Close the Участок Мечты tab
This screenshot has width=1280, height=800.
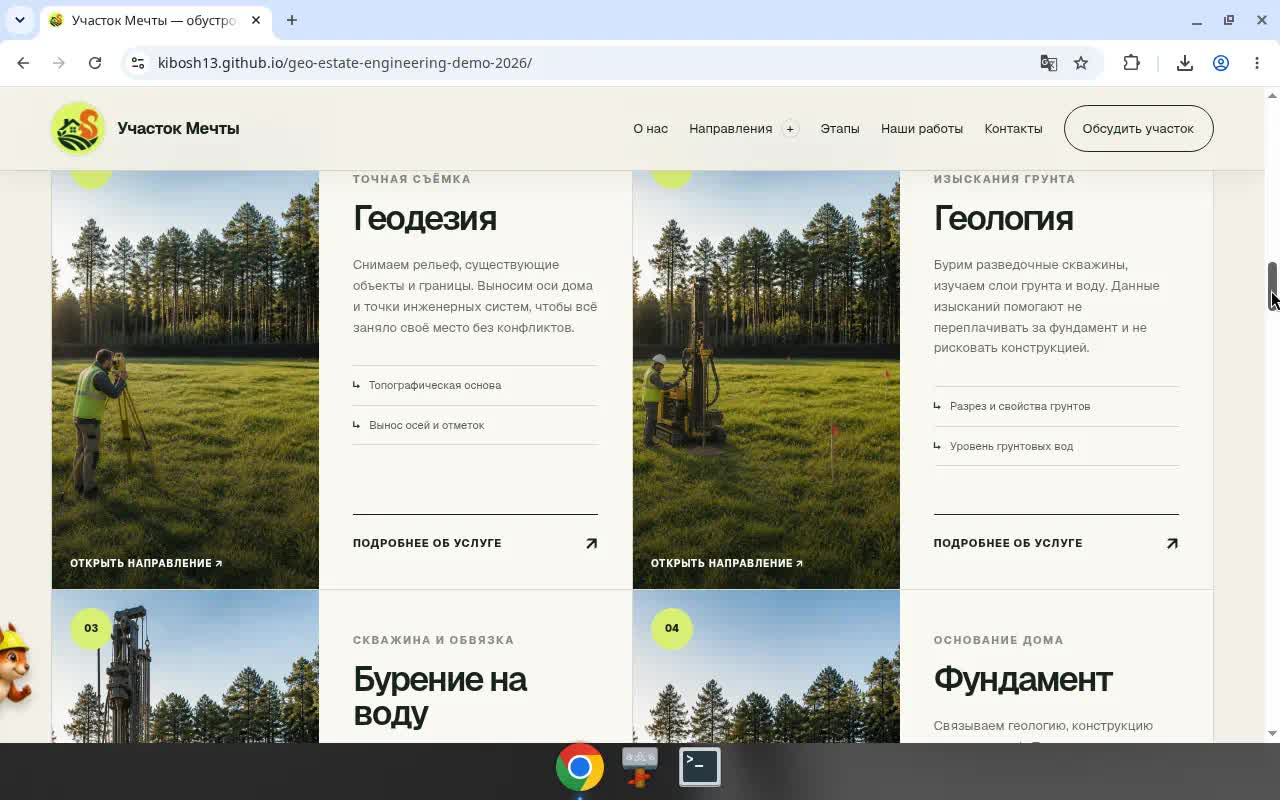(254, 20)
